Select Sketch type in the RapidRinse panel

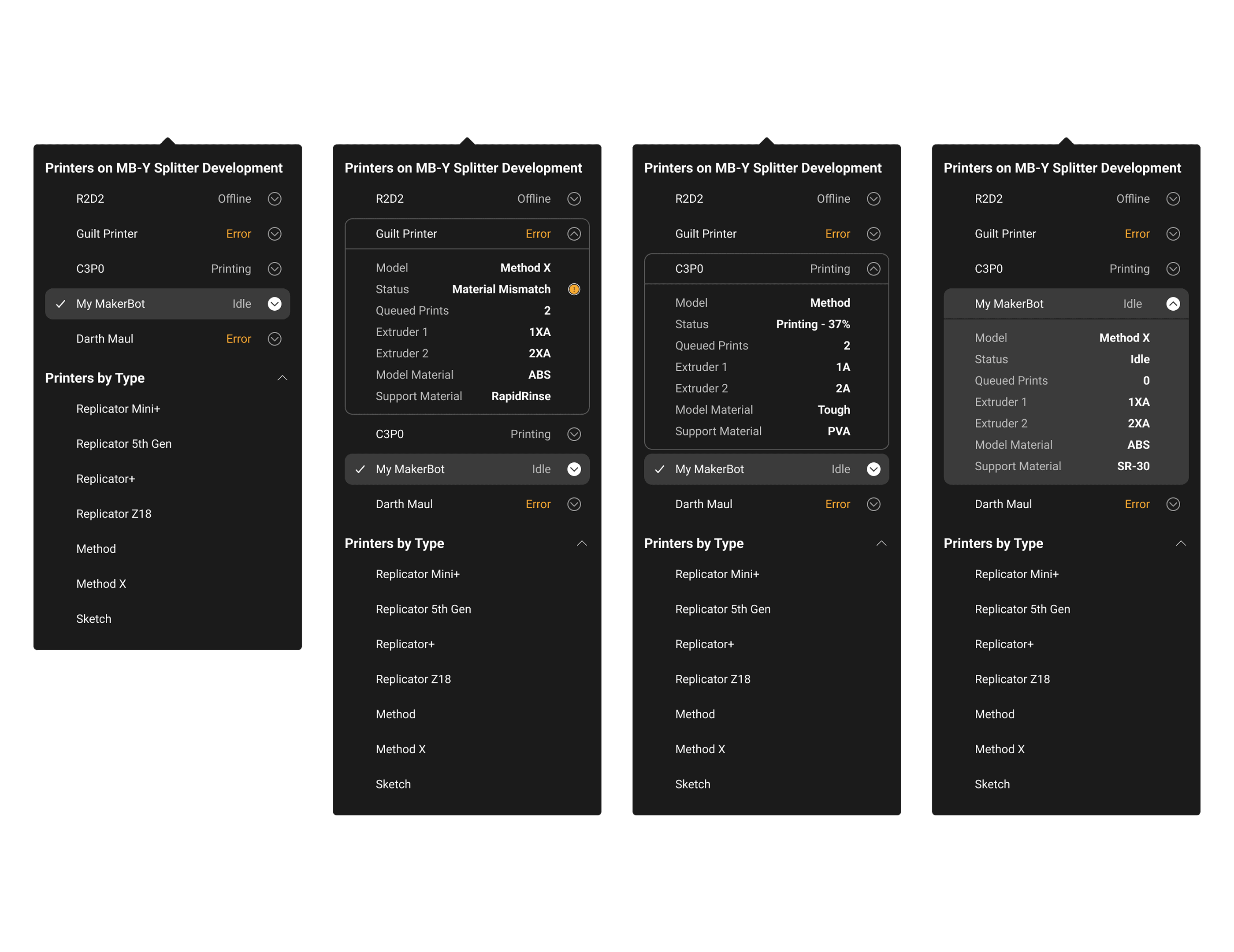pos(393,784)
